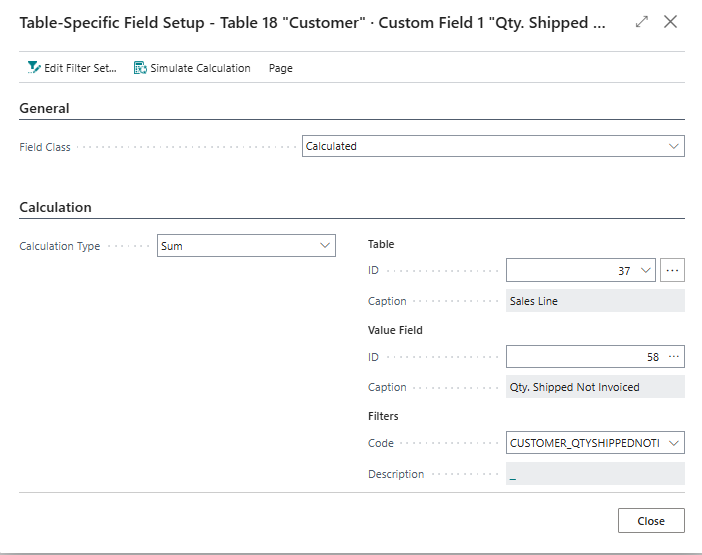Expand the Filters Code dropdown arrow

[673, 443]
